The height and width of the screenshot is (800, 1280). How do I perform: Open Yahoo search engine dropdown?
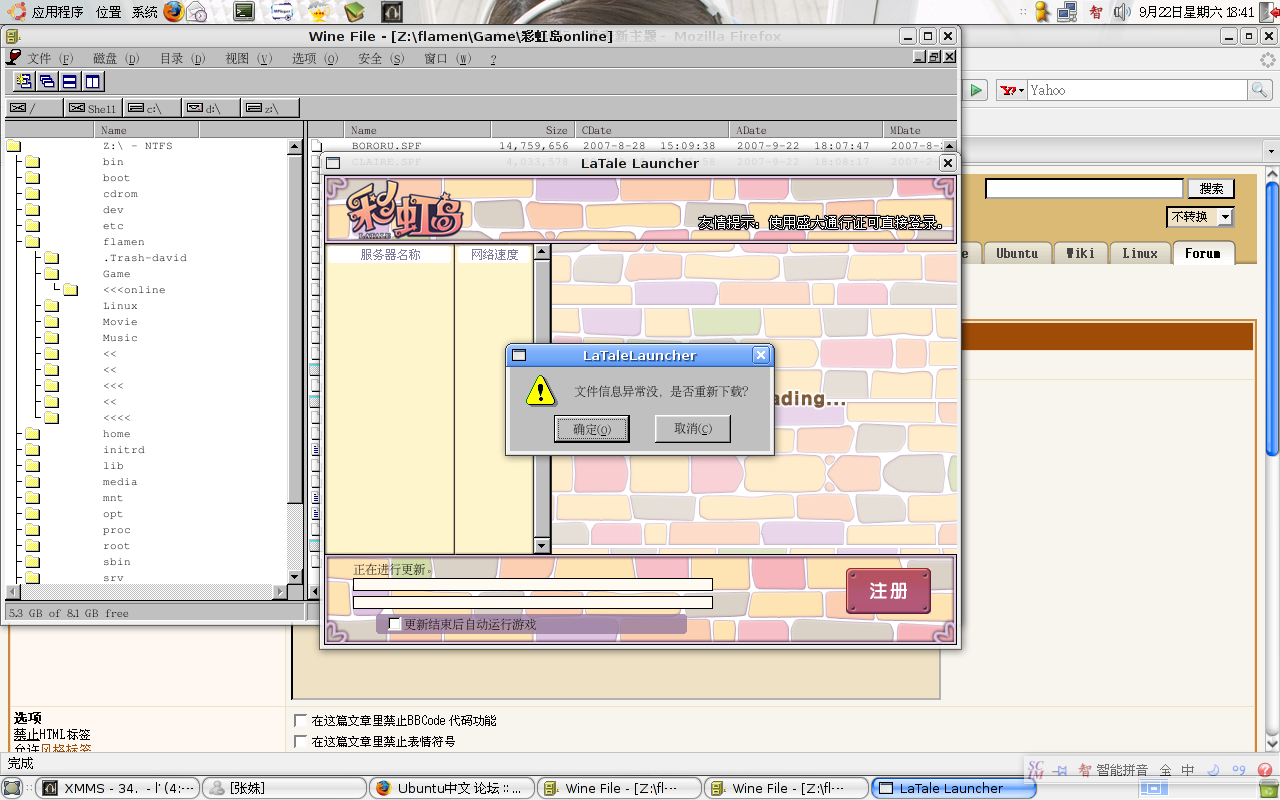tap(1013, 90)
